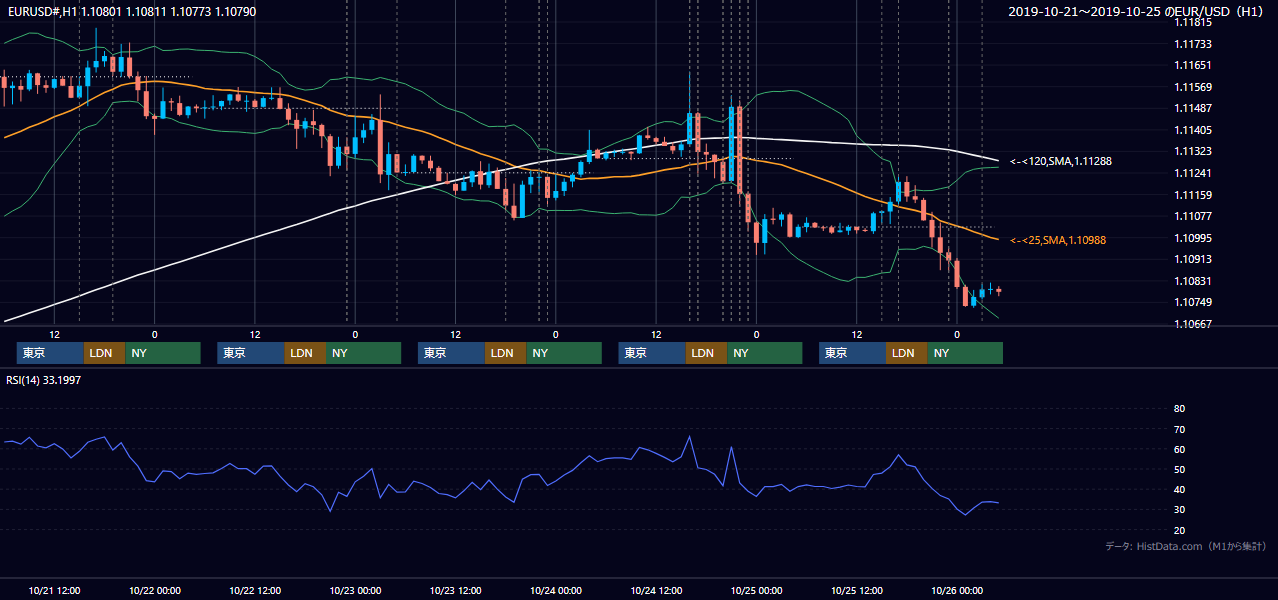Click price axis value 1.10995

(1192, 238)
